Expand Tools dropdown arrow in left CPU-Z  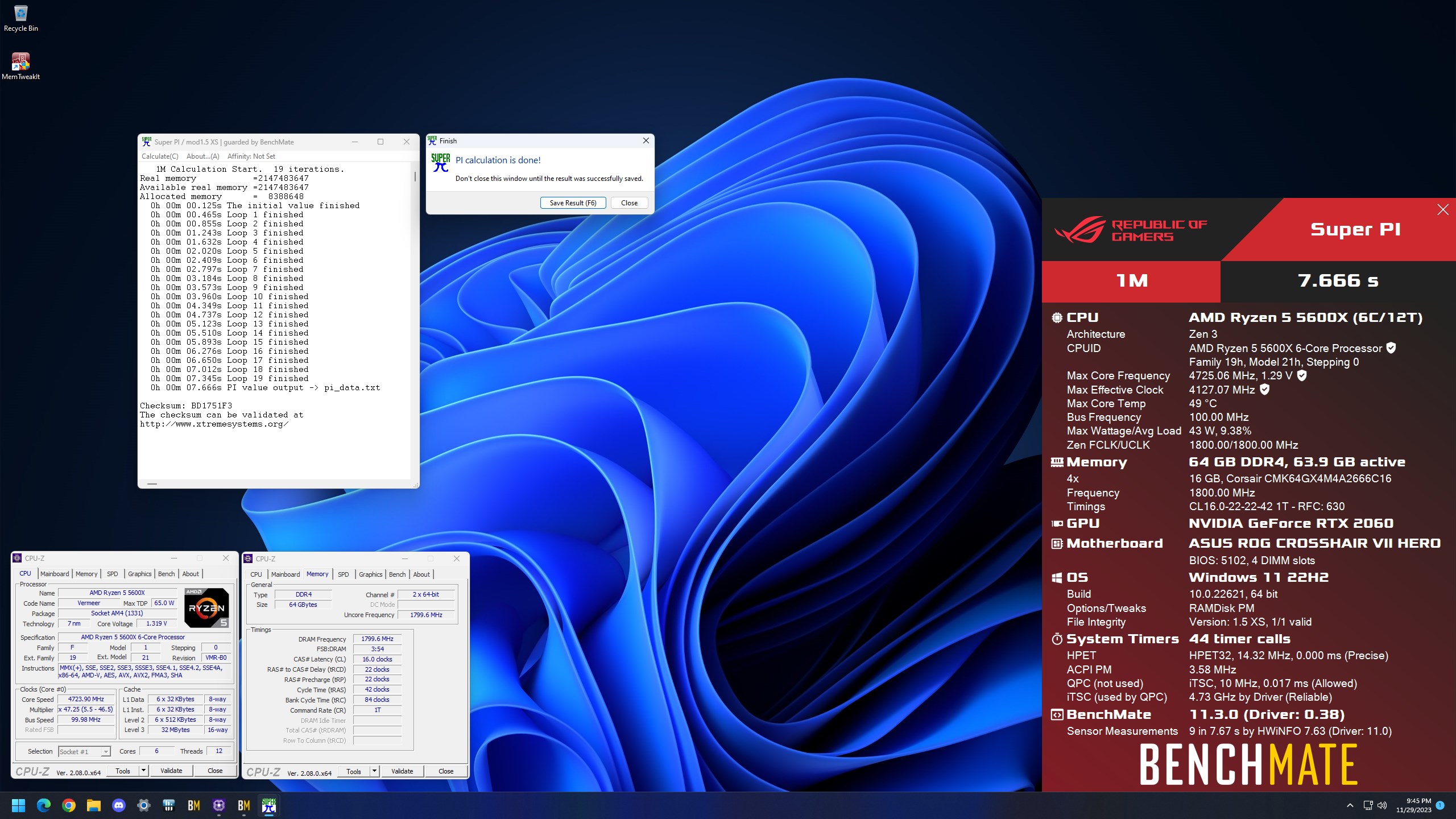[x=143, y=771]
